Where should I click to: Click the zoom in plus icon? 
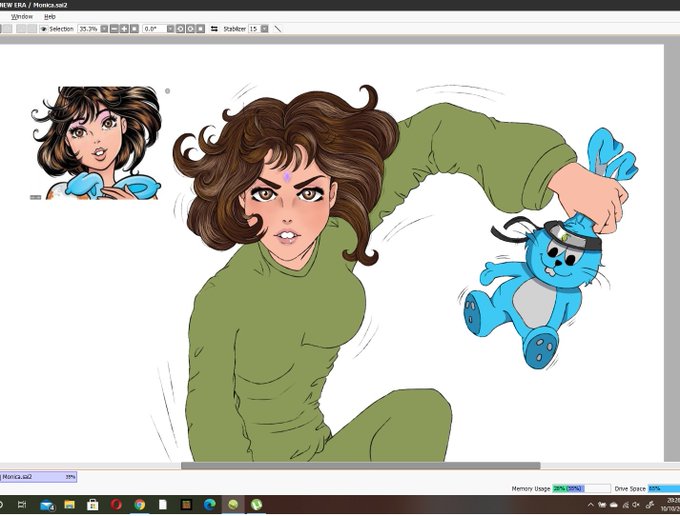coord(124,29)
